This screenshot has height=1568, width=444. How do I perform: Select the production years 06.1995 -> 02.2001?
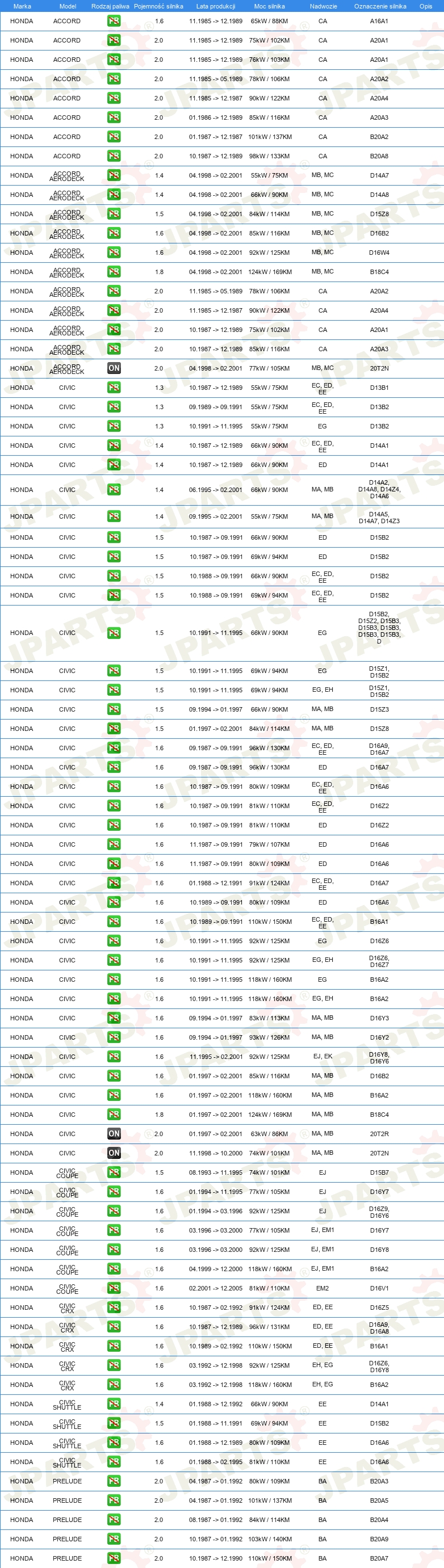click(x=216, y=489)
